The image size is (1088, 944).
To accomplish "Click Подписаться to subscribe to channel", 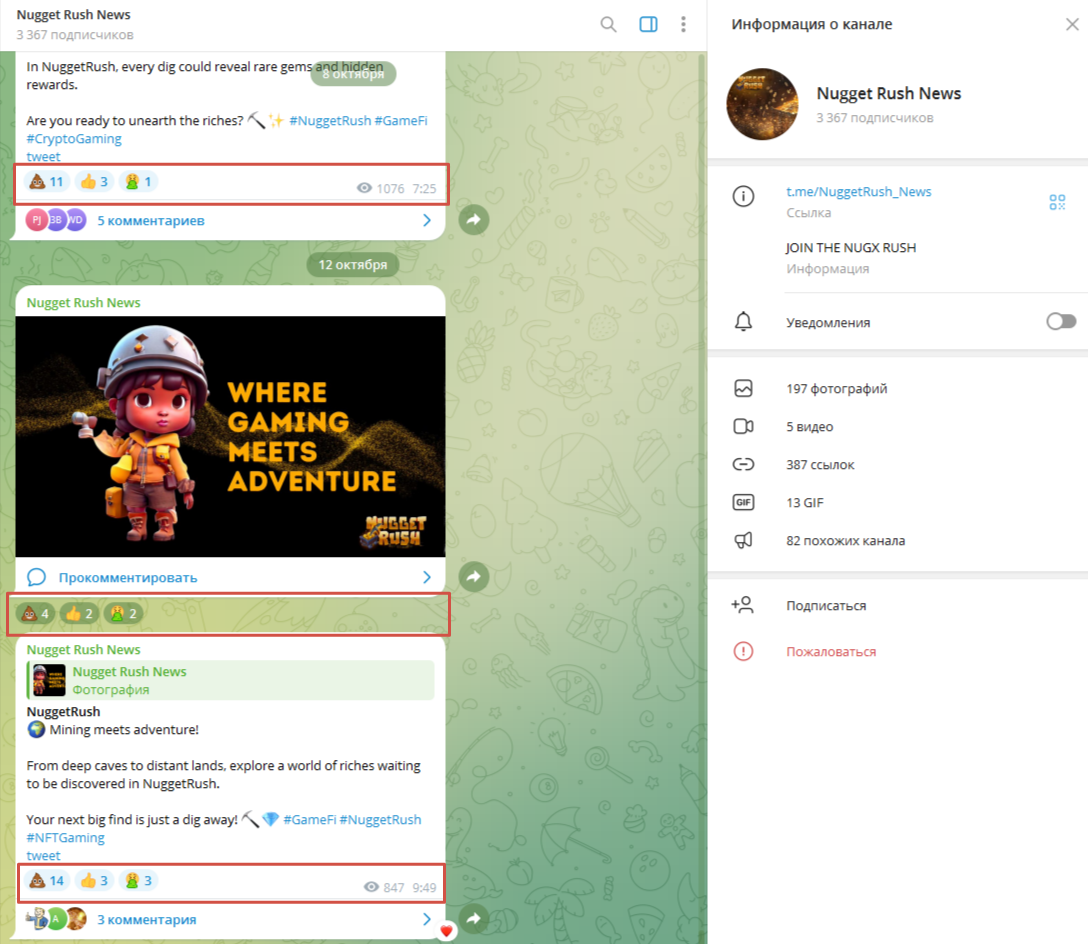I will [826, 606].
